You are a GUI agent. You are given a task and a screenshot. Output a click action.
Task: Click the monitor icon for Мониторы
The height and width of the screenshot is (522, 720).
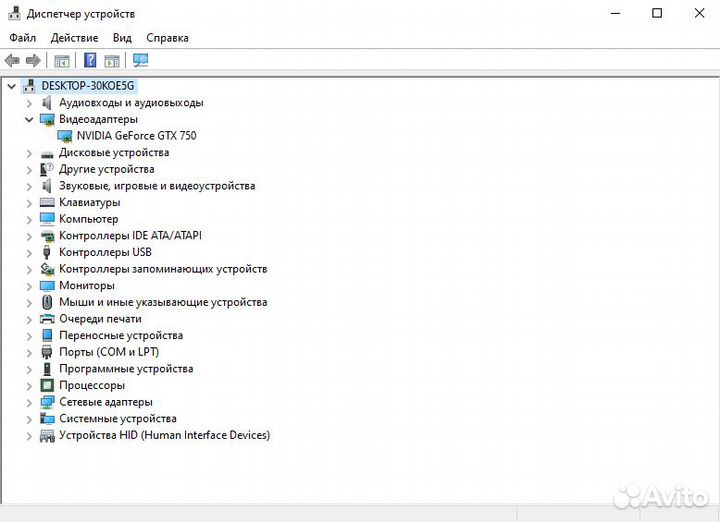47,286
